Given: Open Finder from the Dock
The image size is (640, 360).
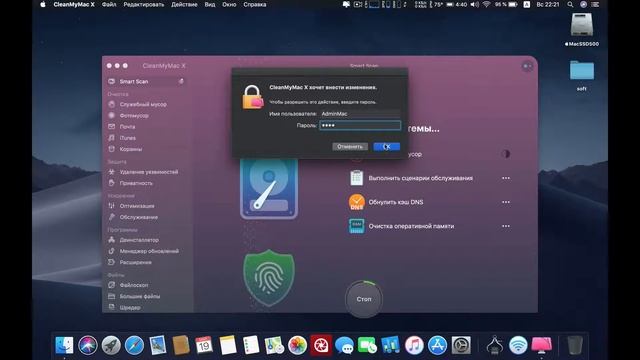Looking at the screenshot, I should (x=64, y=345).
